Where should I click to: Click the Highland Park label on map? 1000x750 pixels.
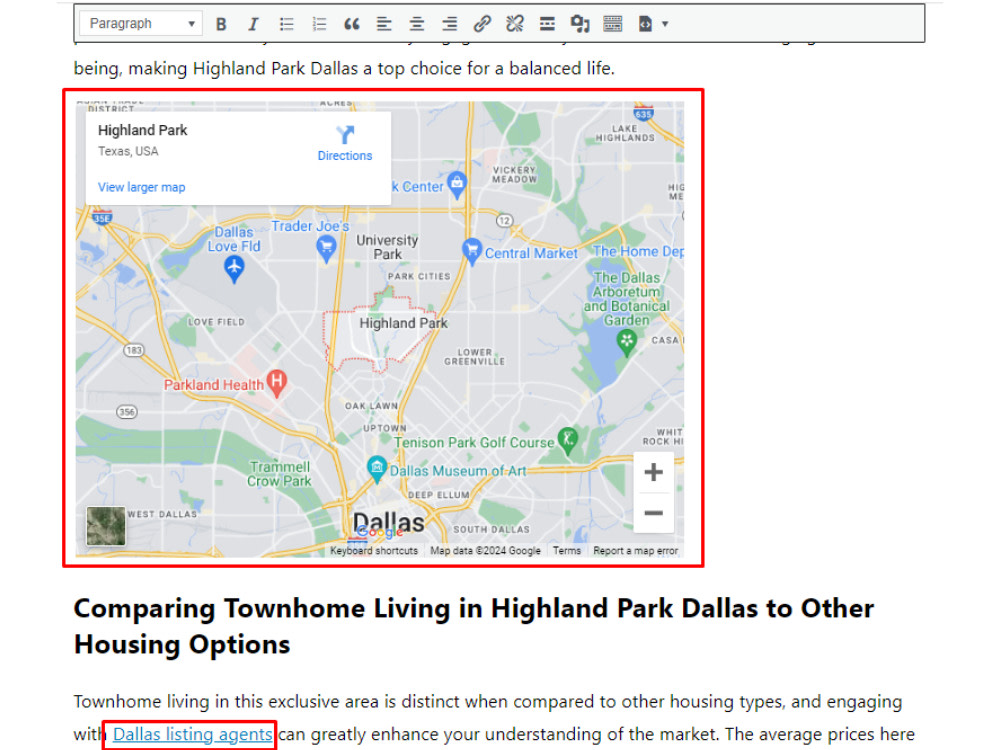pyautogui.click(x=403, y=323)
